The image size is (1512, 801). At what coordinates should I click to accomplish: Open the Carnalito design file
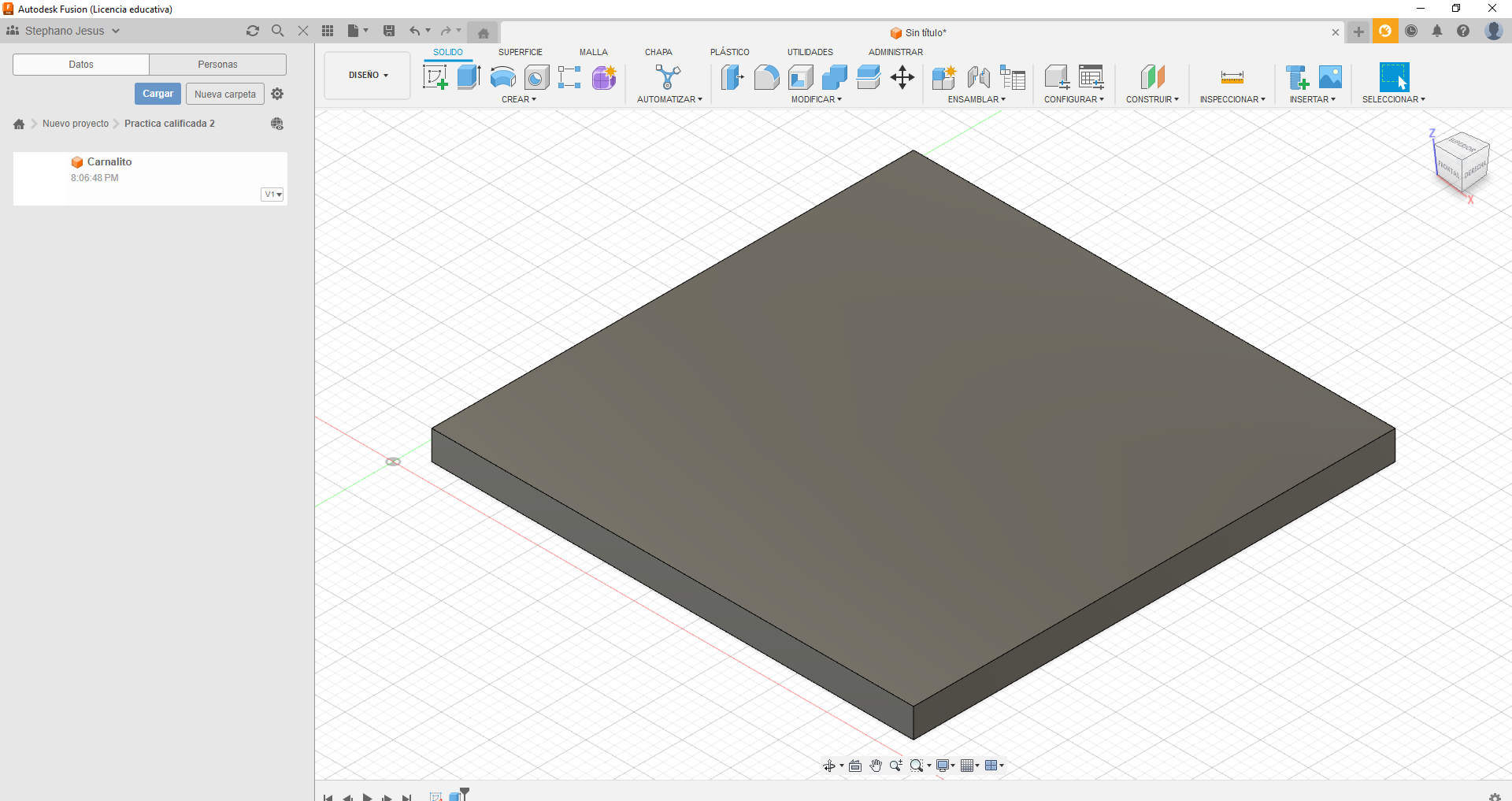tap(150, 179)
